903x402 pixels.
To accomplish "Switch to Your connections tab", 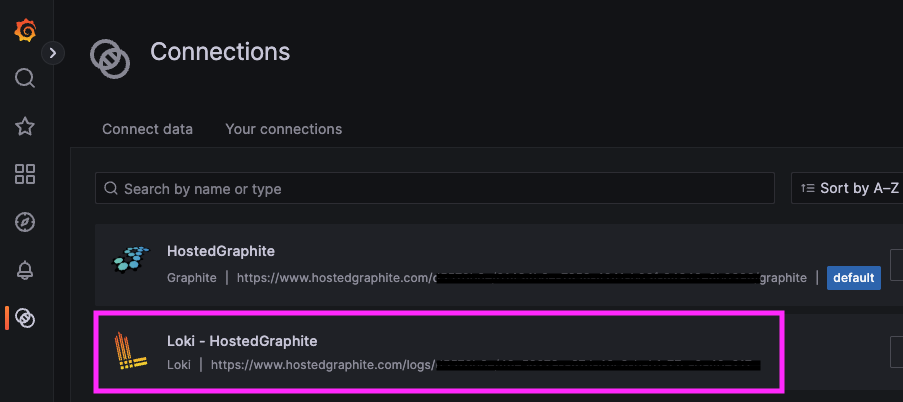I will (x=284, y=129).
